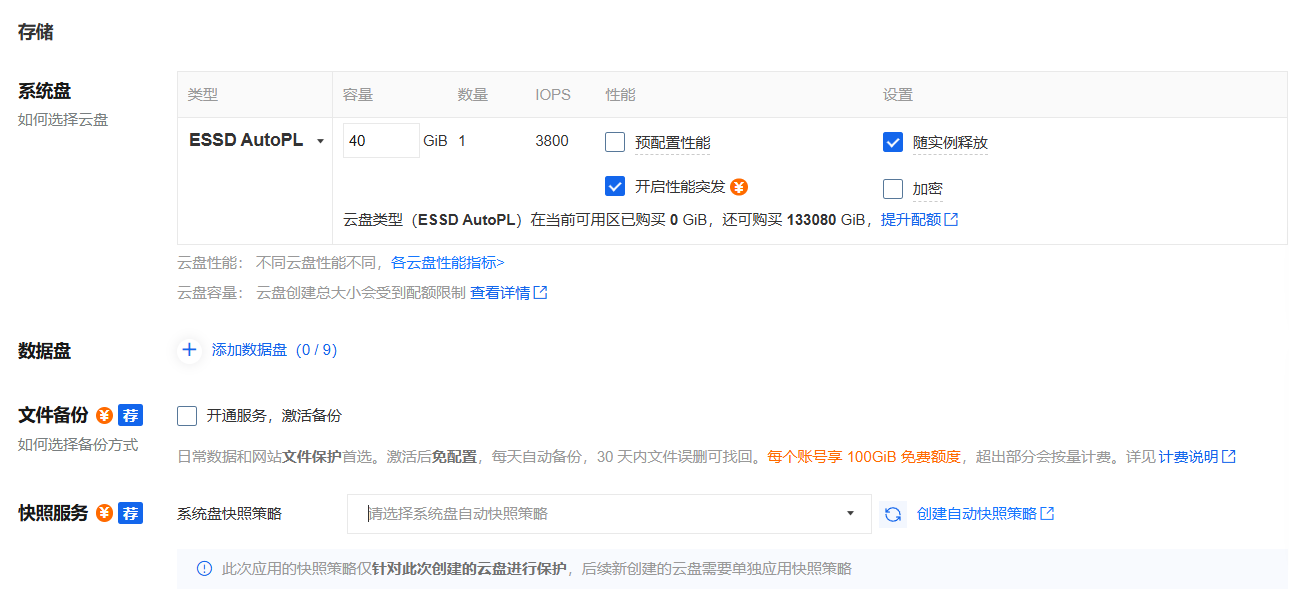Click the refresh icon next to snapshot policy
Viewport: 1289px width, 604px height.
[893, 514]
